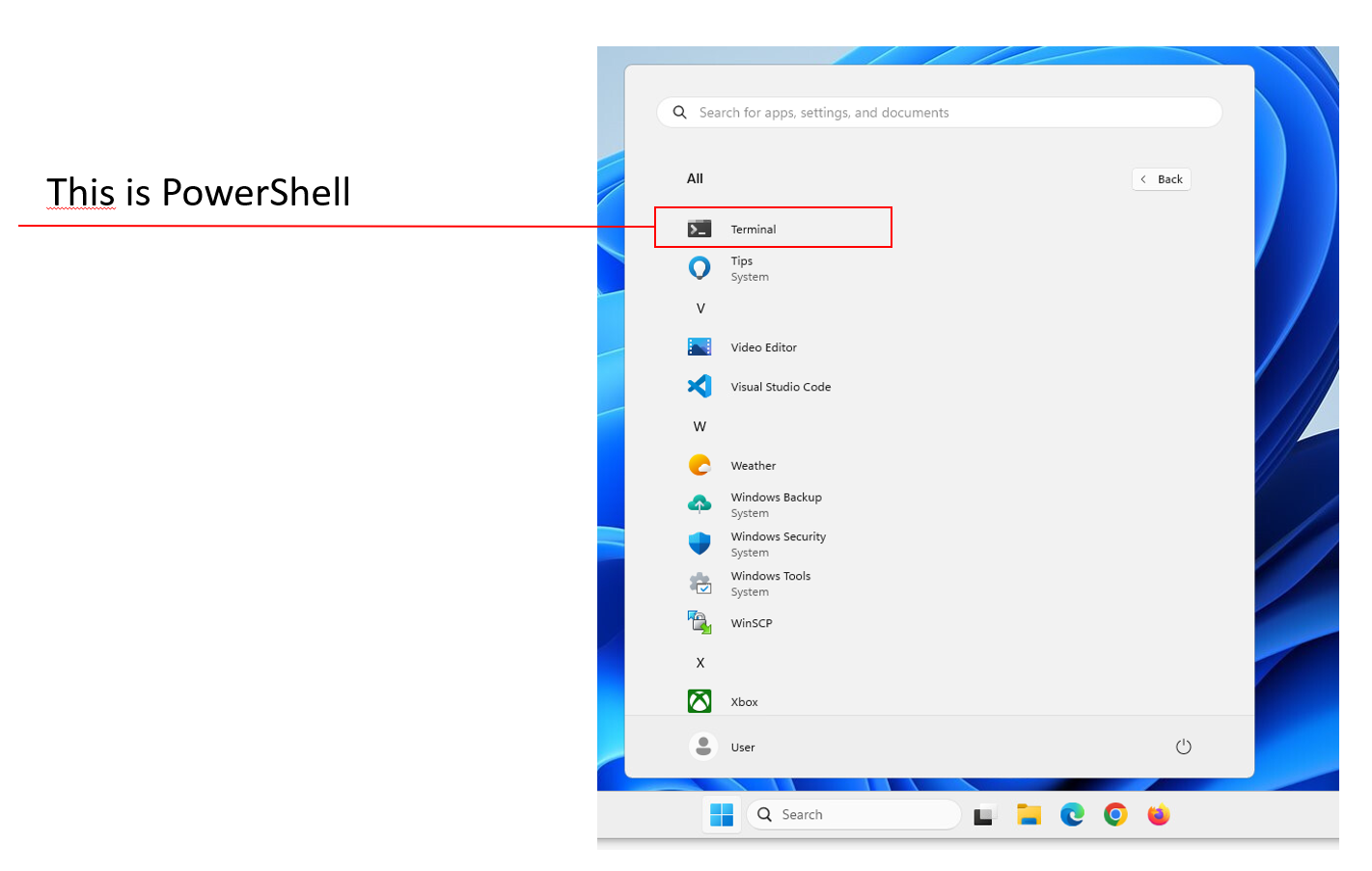Click the Windows Start button on taskbar

[722, 815]
